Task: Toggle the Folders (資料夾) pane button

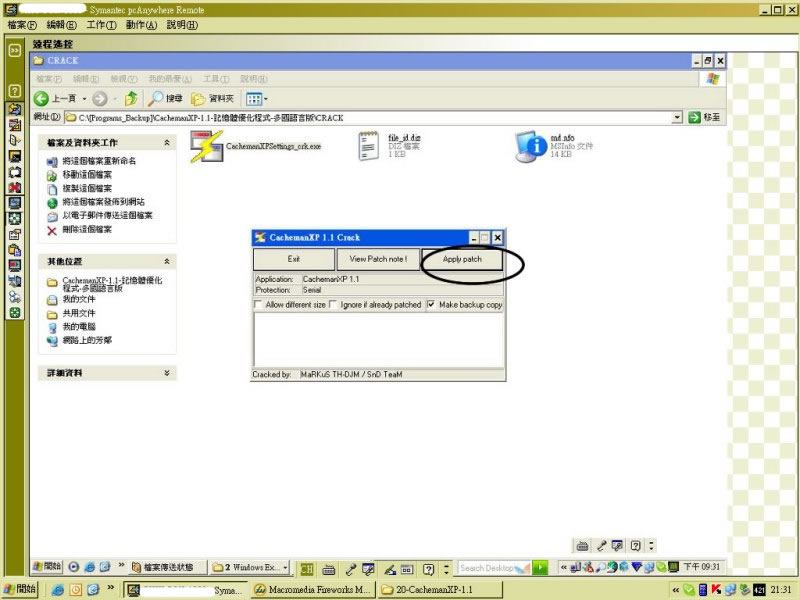Action: click(212, 98)
